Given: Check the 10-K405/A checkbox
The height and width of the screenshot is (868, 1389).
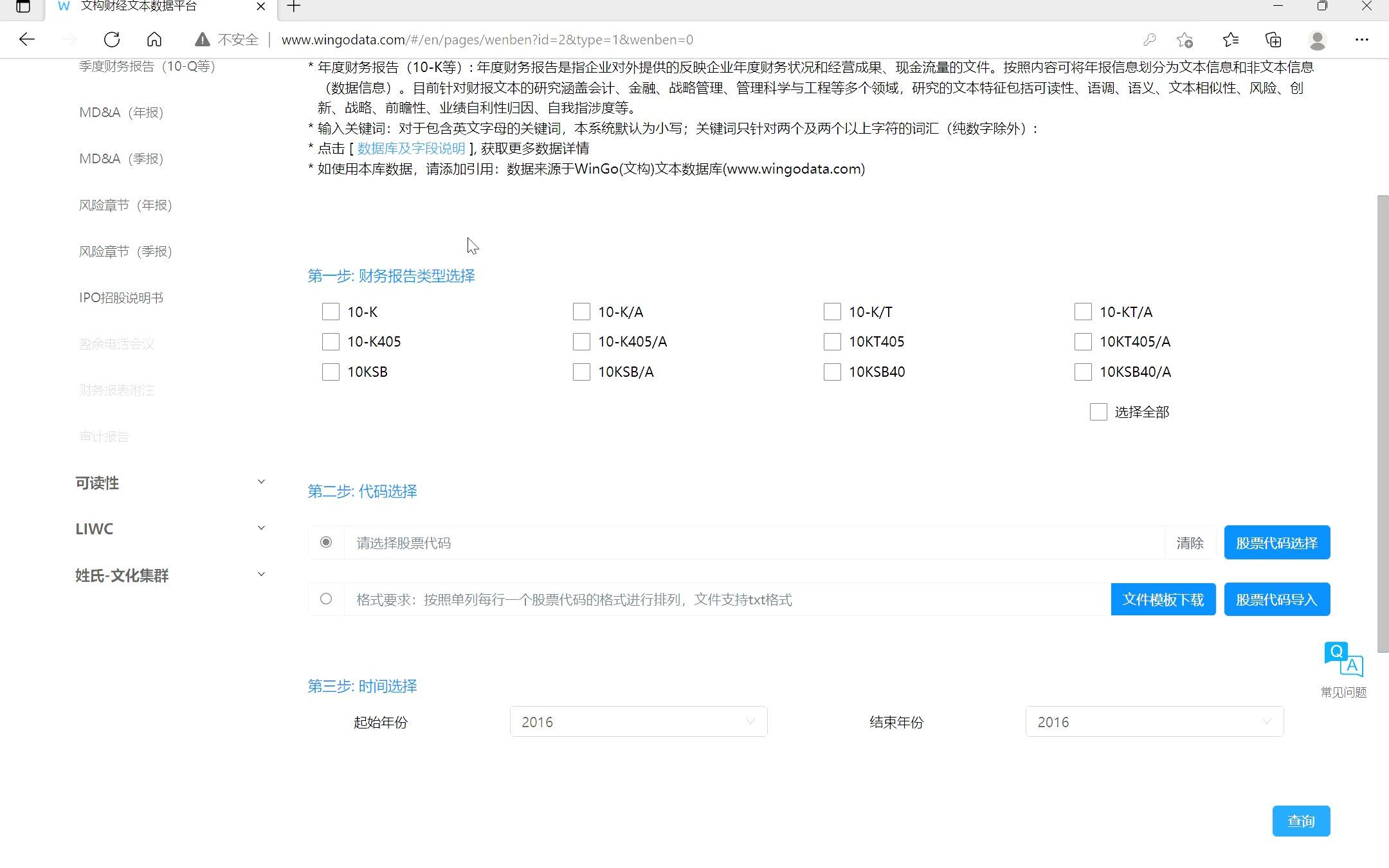Looking at the screenshot, I should [581, 341].
